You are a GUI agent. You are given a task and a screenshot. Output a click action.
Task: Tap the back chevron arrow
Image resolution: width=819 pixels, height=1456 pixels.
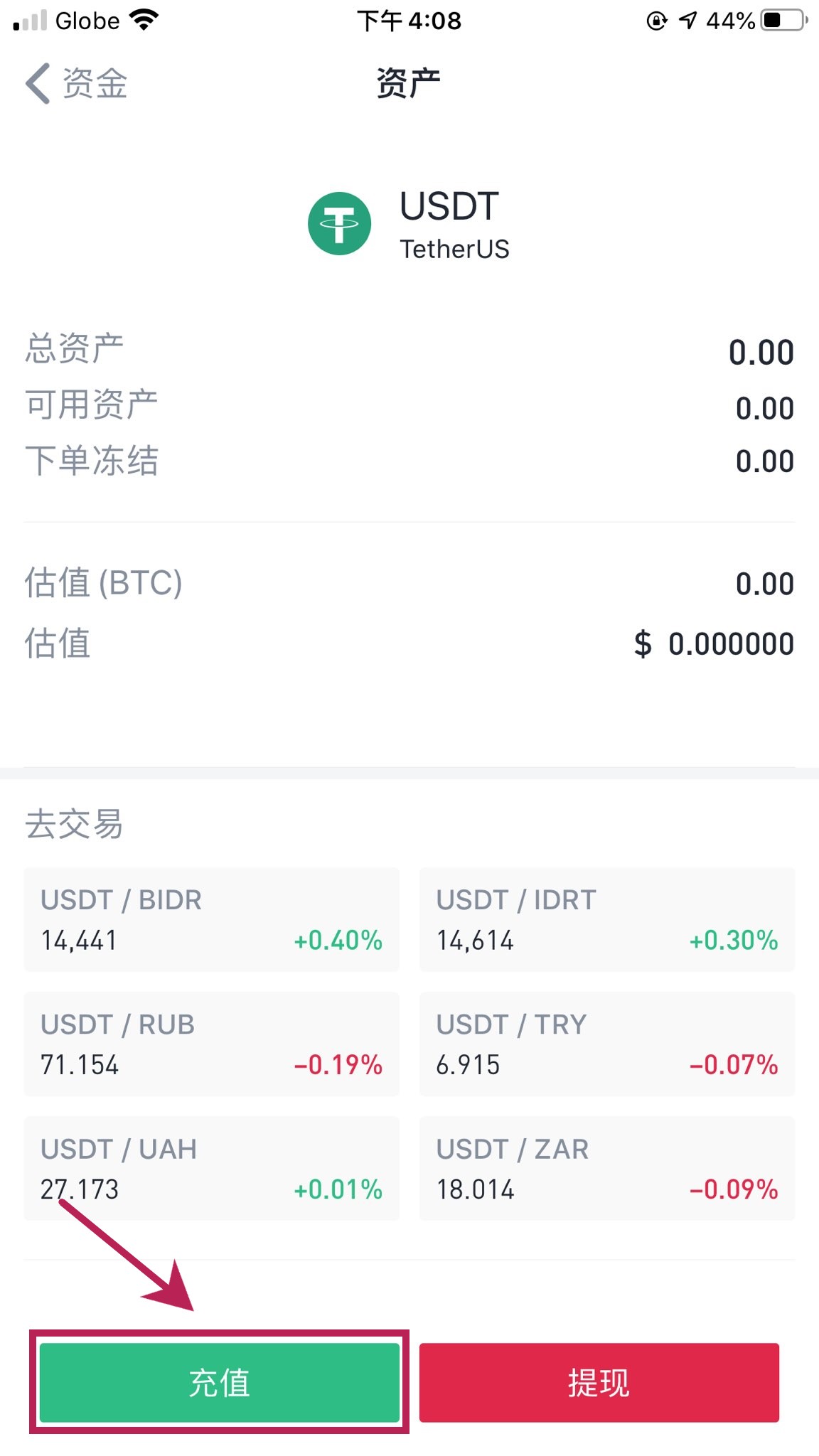38,84
